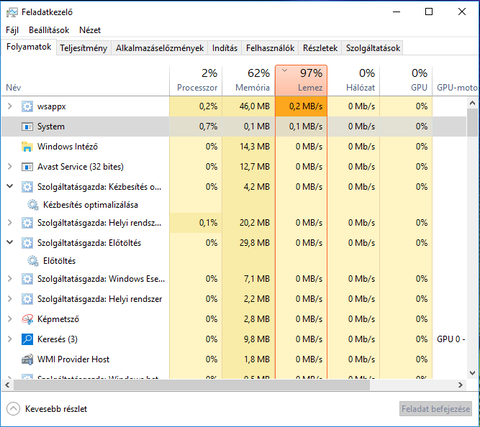Select the Windows Intéző folder icon
Image resolution: width=480 pixels, height=427 pixels.
[x=27, y=147]
